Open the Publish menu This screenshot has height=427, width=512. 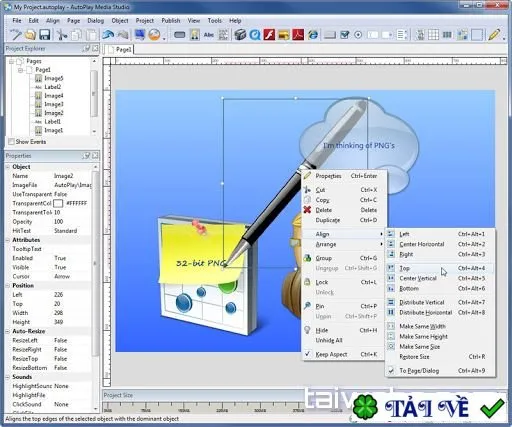pyautogui.click(x=171, y=21)
